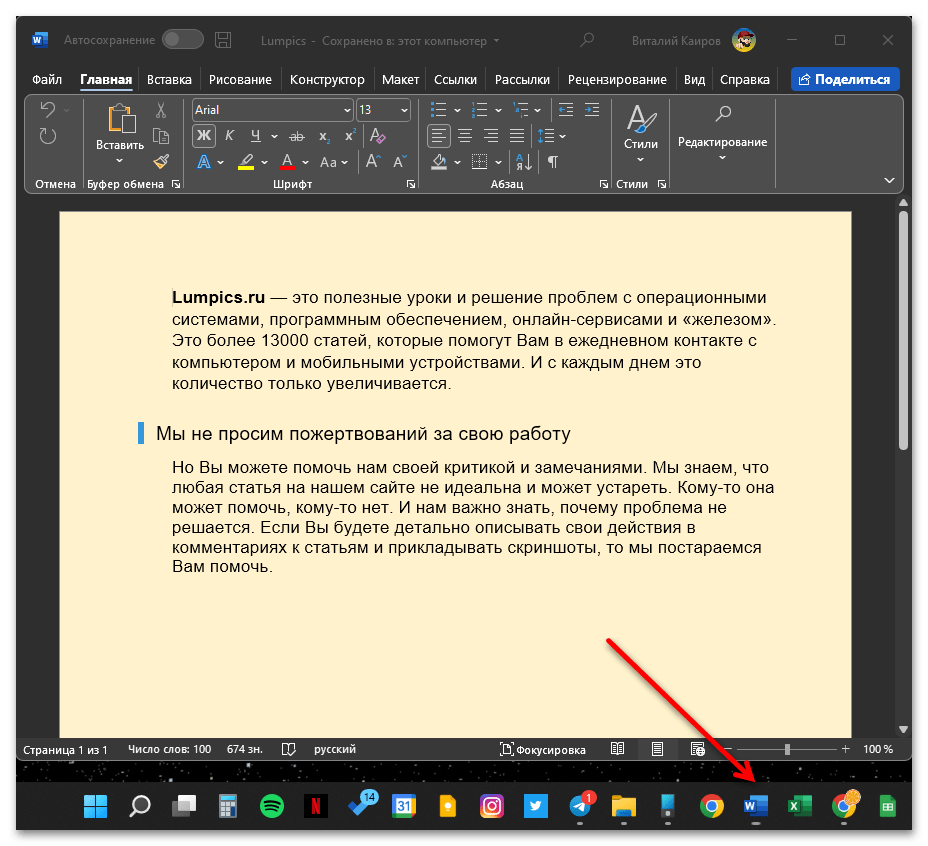Center-align the paragraph text
This screenshot has height=846, width=928.
465,136
